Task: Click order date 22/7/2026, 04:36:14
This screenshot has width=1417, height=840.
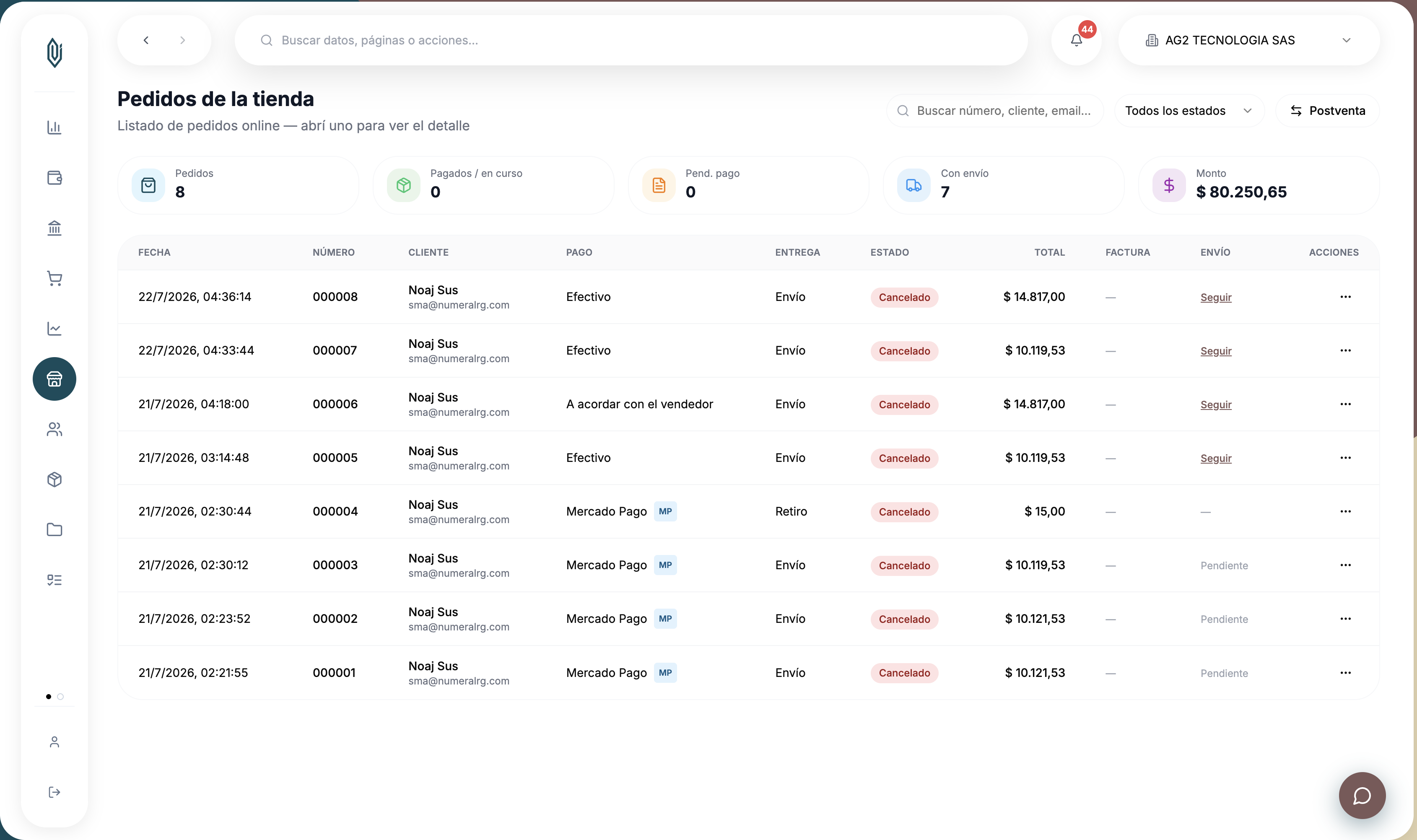Action: coord(195,297)
